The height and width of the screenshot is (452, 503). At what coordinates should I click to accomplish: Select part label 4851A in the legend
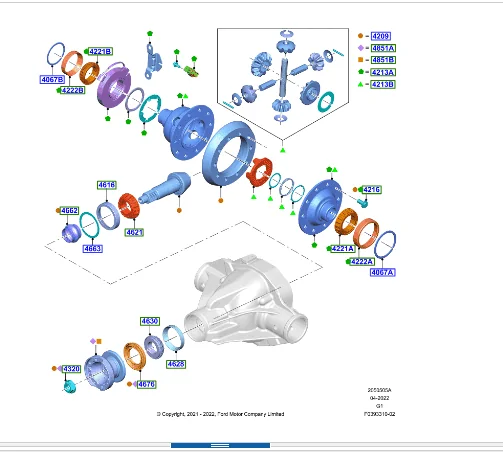tap(383, 48)
